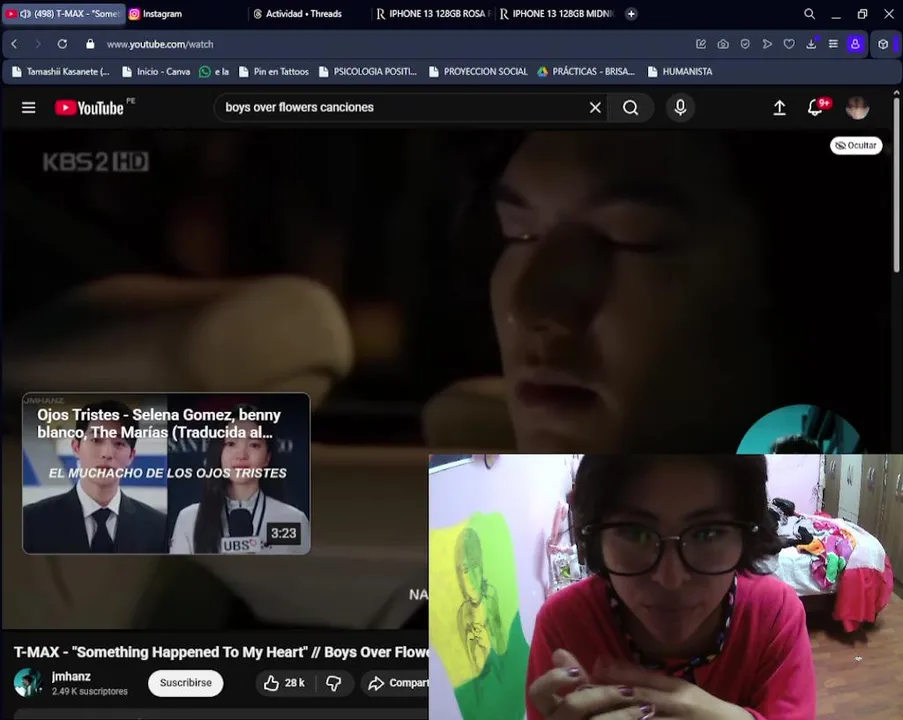Search open tabs with magnifier icon
Screen dimensions: 903x720
(809, 14)
